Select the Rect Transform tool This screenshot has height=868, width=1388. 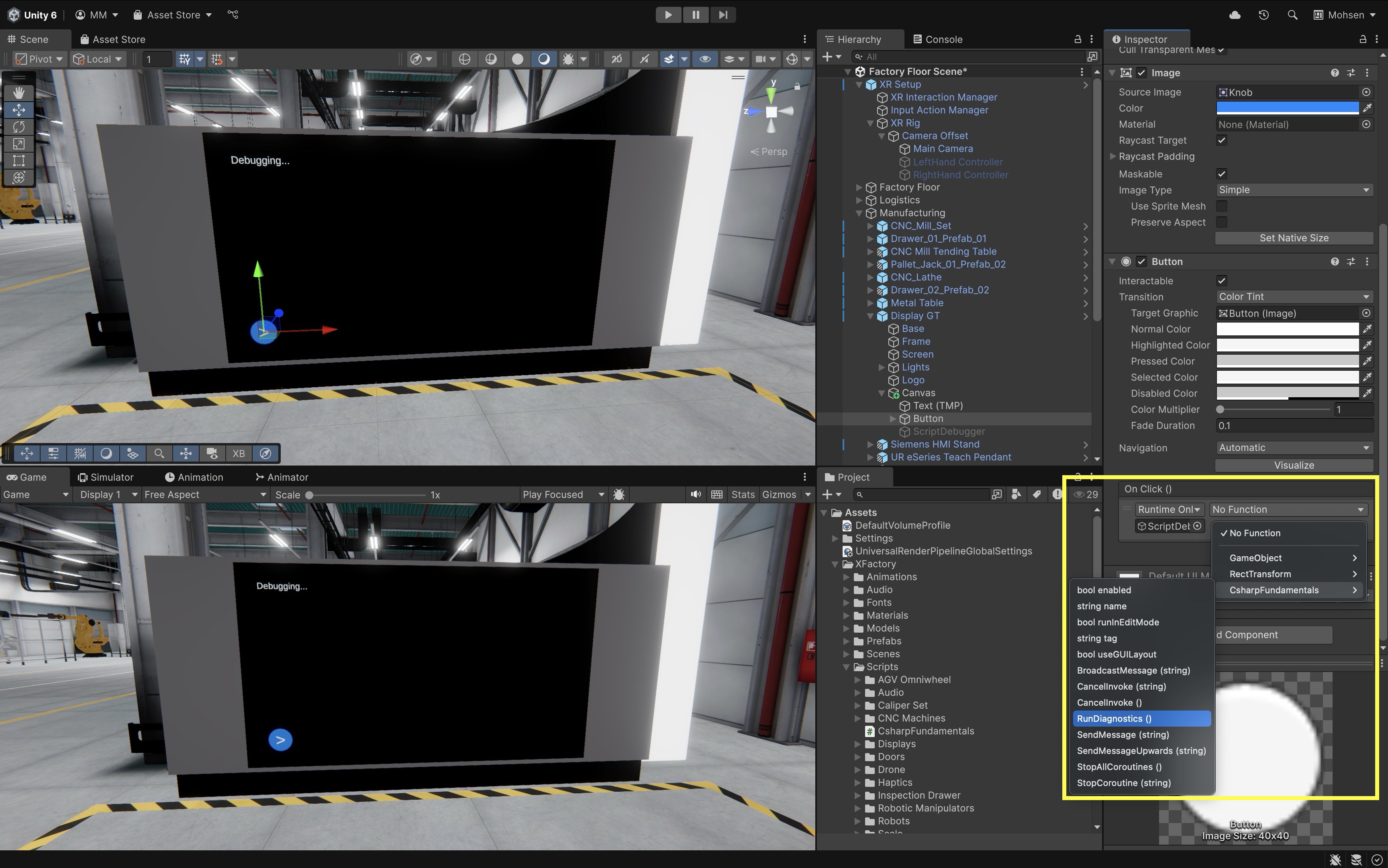19,161
